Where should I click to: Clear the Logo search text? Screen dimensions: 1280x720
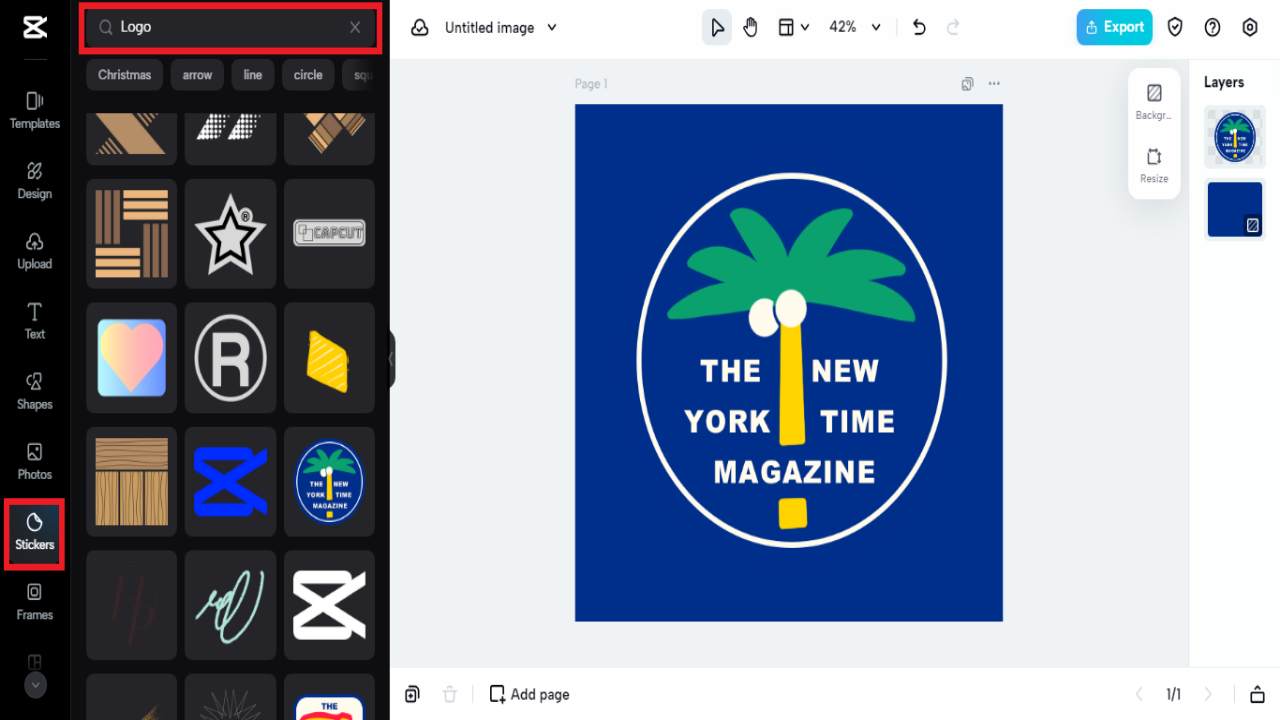(355, 28)
